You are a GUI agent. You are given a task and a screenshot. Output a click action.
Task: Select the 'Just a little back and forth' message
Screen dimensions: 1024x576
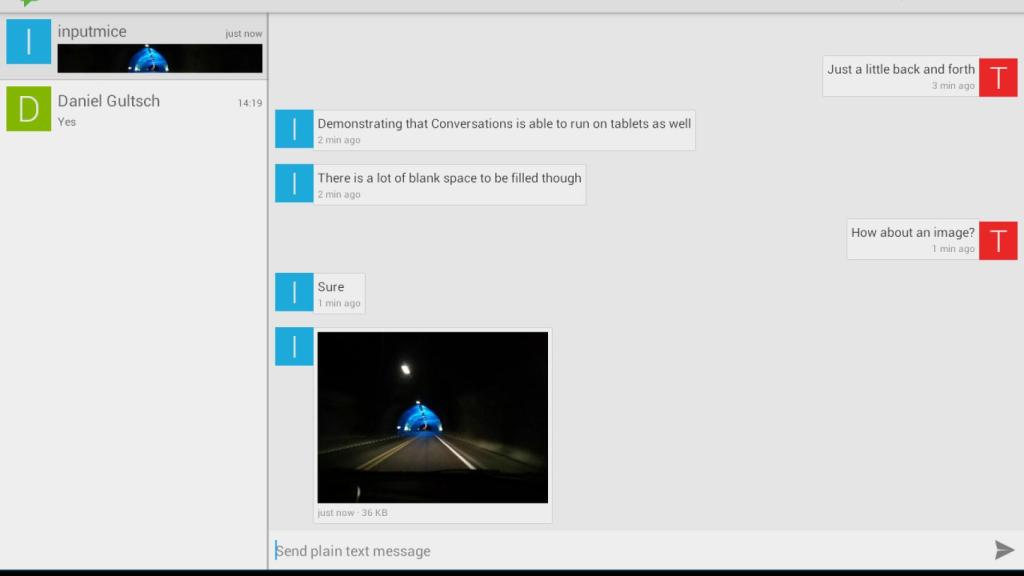click(x=900, y=76)
